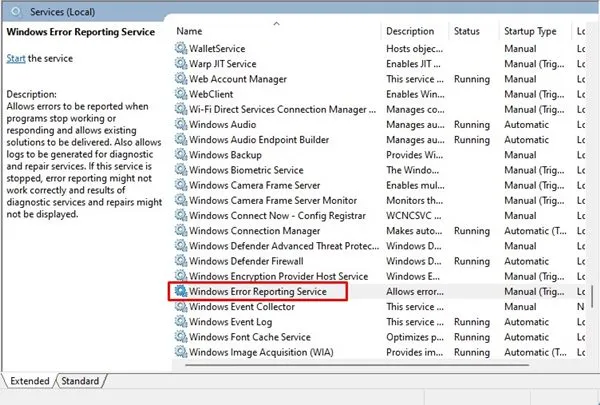Click 'Hosts objec...' description of WalletService
Viewport: 600px width, 405px height.
pos(414,49)
